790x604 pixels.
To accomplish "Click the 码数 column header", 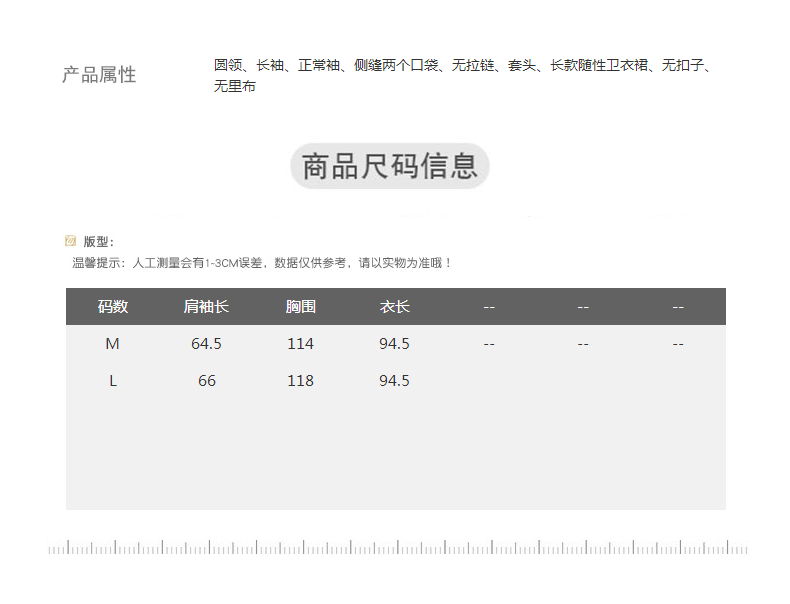I will click(x=113, y=306).
